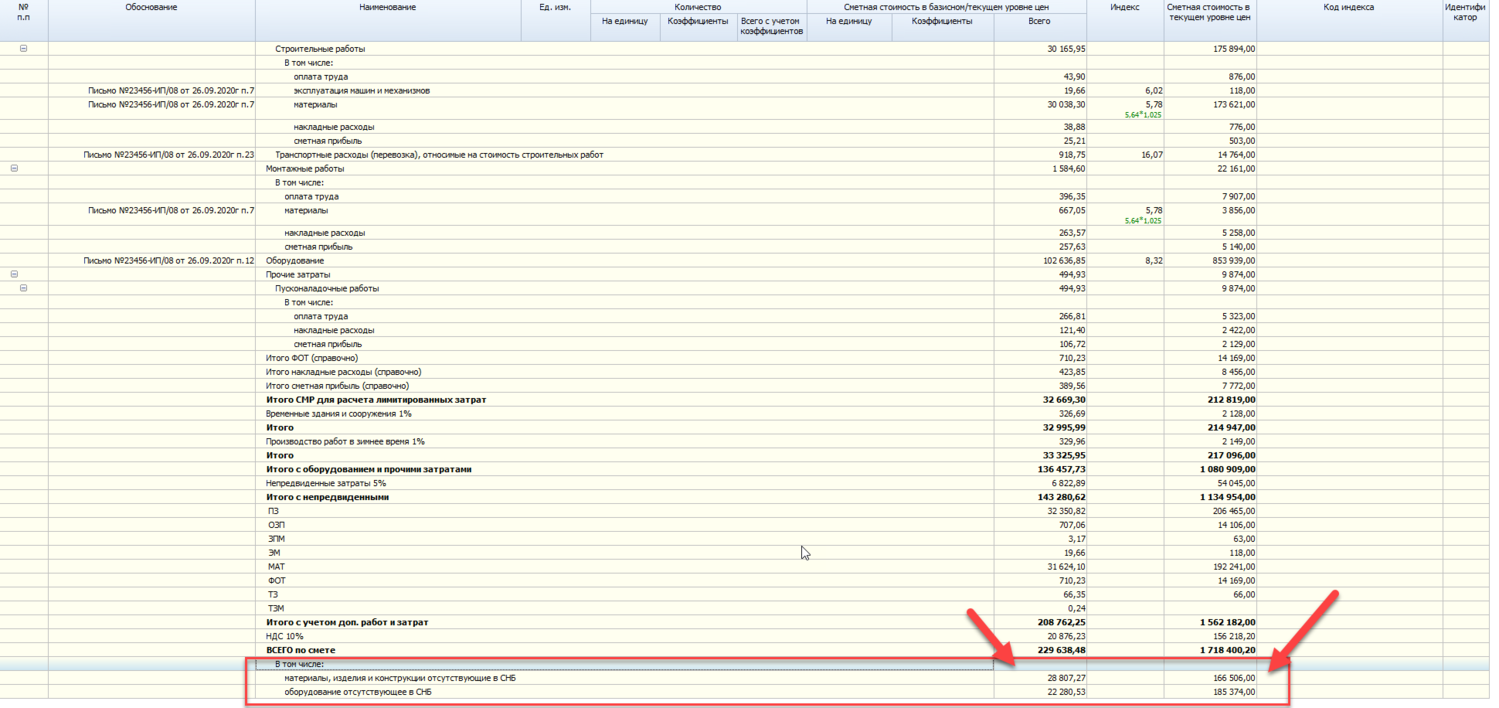
Task: Select the Код индекса column header
Action: point(1348,8)
